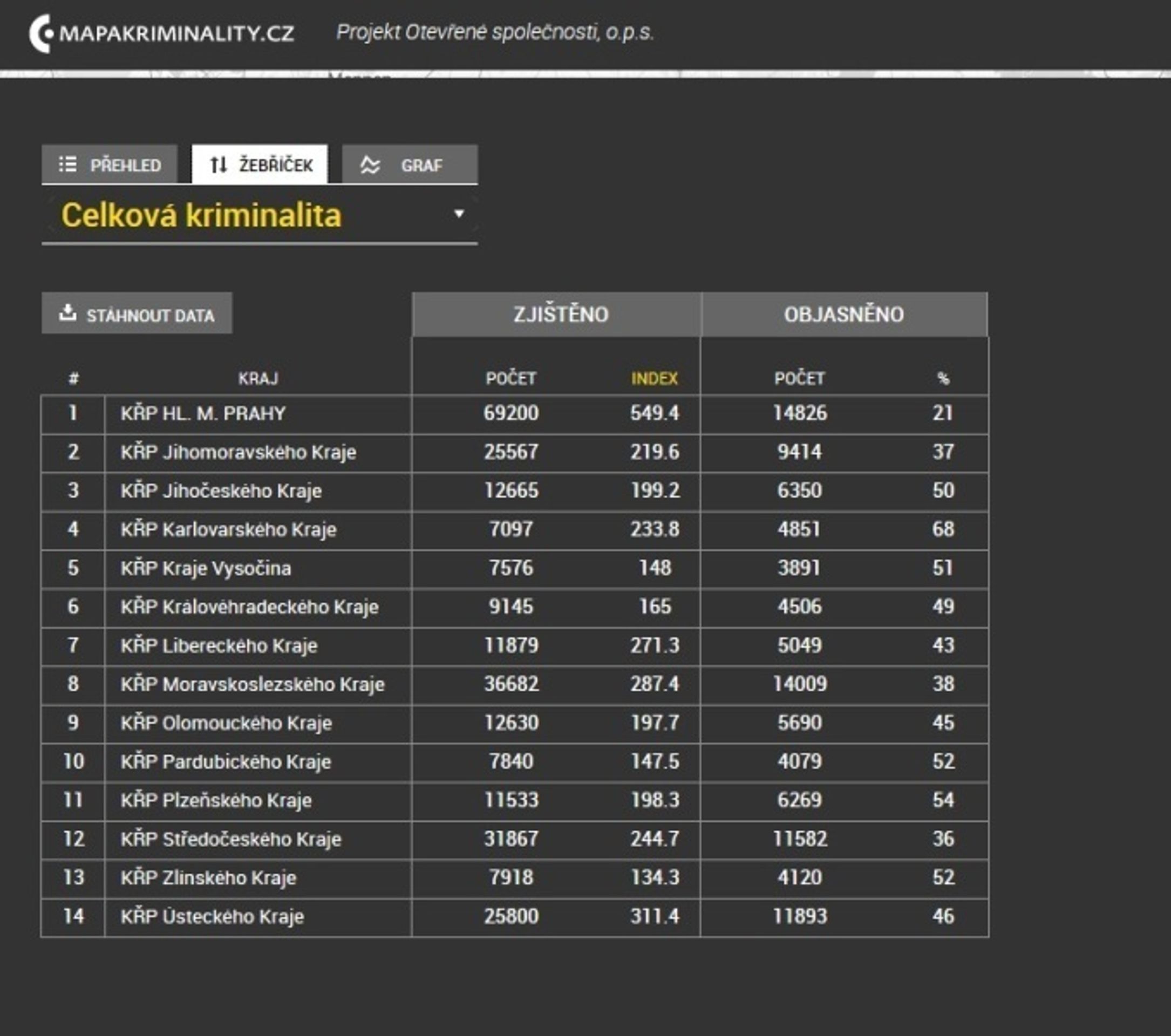
Task: Click row KŘP Královéhradeckého Kraje
Action: point(514,607)
